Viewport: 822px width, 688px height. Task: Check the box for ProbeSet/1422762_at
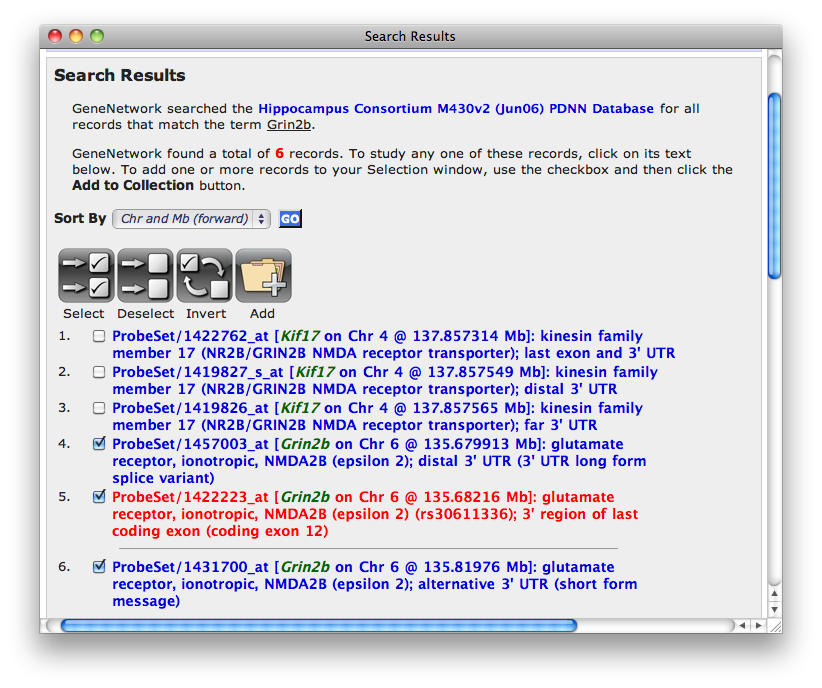pos(99,337)
